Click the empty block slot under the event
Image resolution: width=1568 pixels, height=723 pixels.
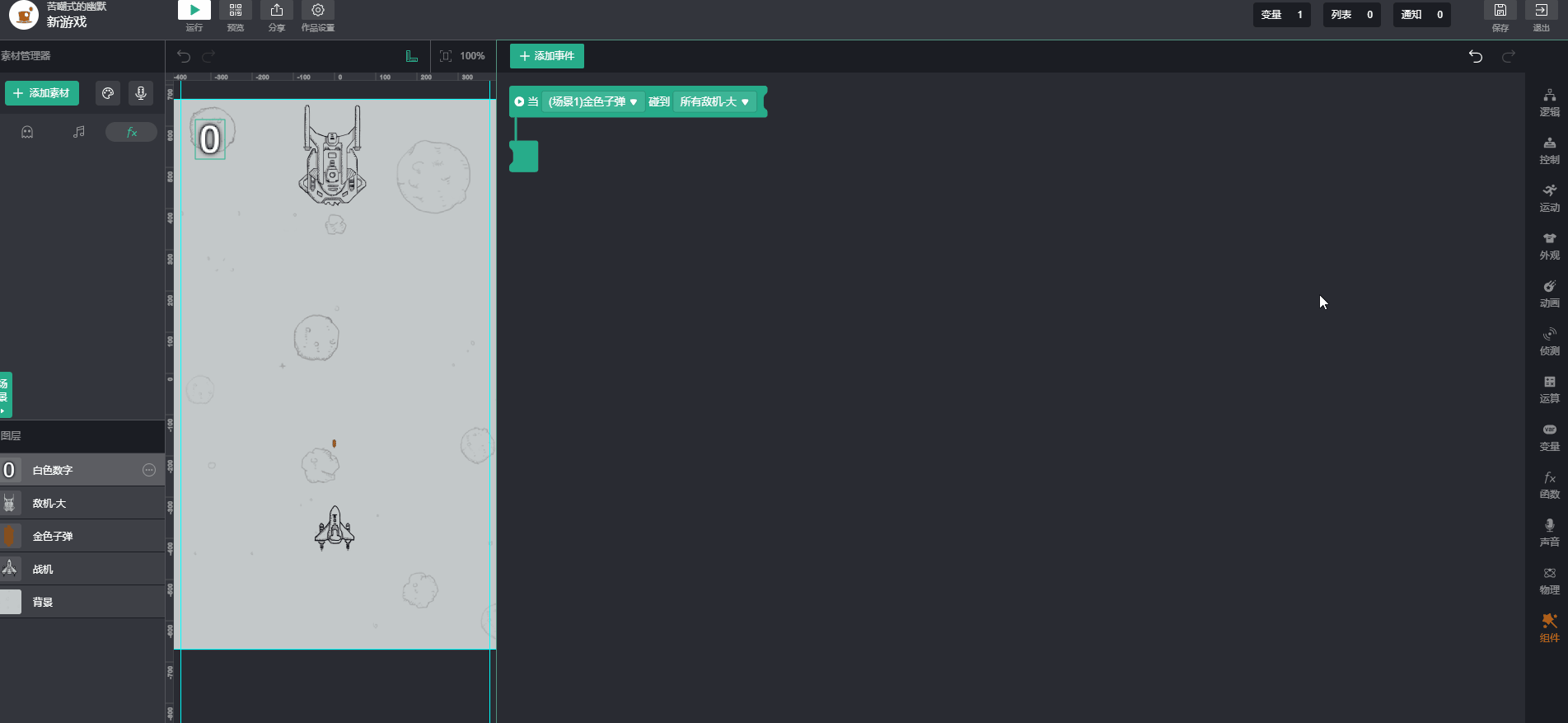point(524,156)
